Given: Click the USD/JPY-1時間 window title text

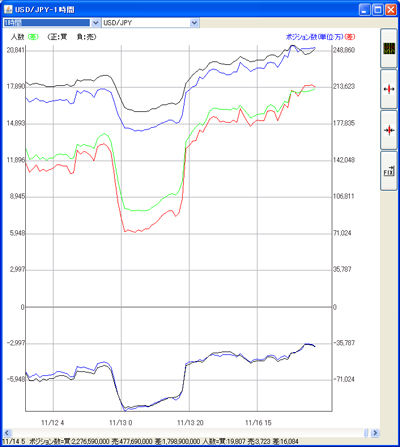Looking at the screenshot, I should coord(44,10).
